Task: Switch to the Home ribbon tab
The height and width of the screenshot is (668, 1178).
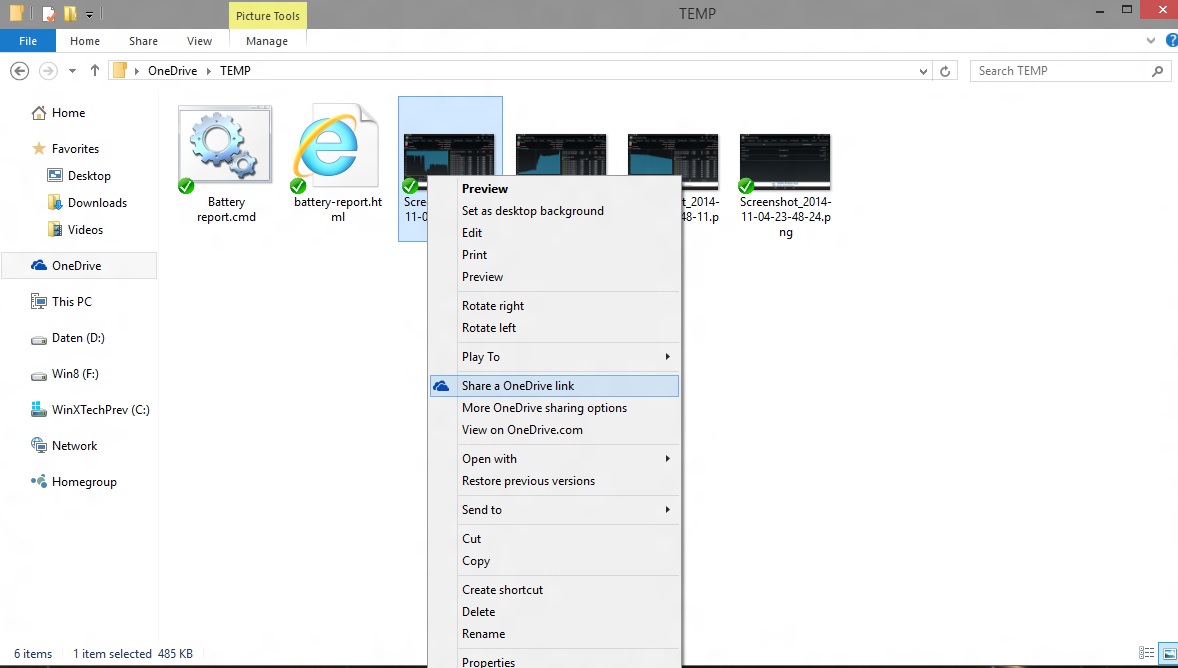Action: (85, 41)
